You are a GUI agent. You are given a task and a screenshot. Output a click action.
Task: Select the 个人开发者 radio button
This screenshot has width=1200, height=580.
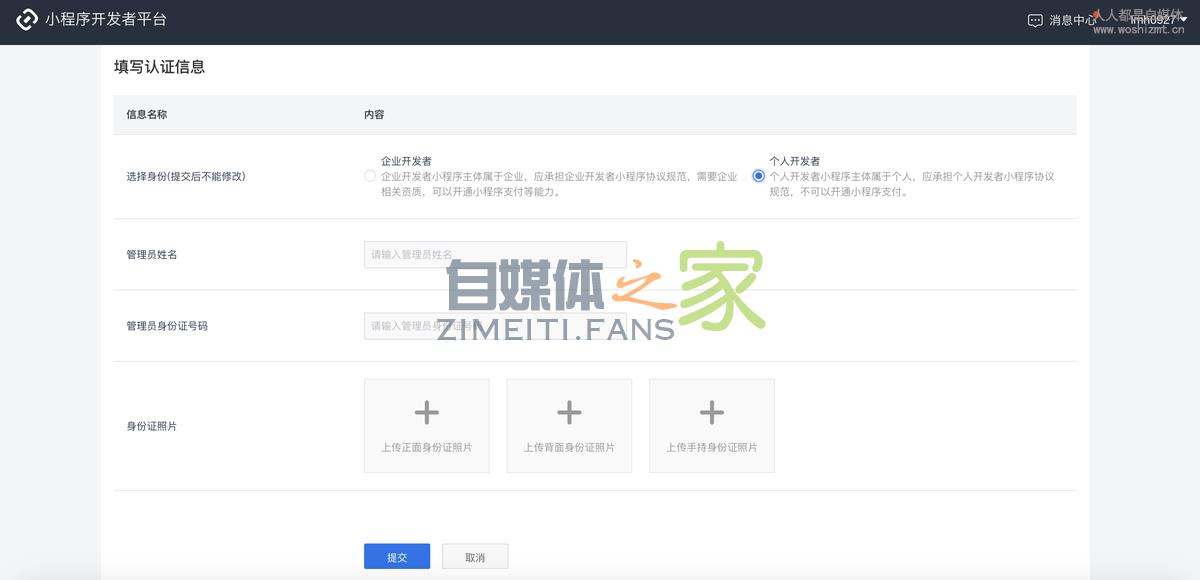[758, 178]
